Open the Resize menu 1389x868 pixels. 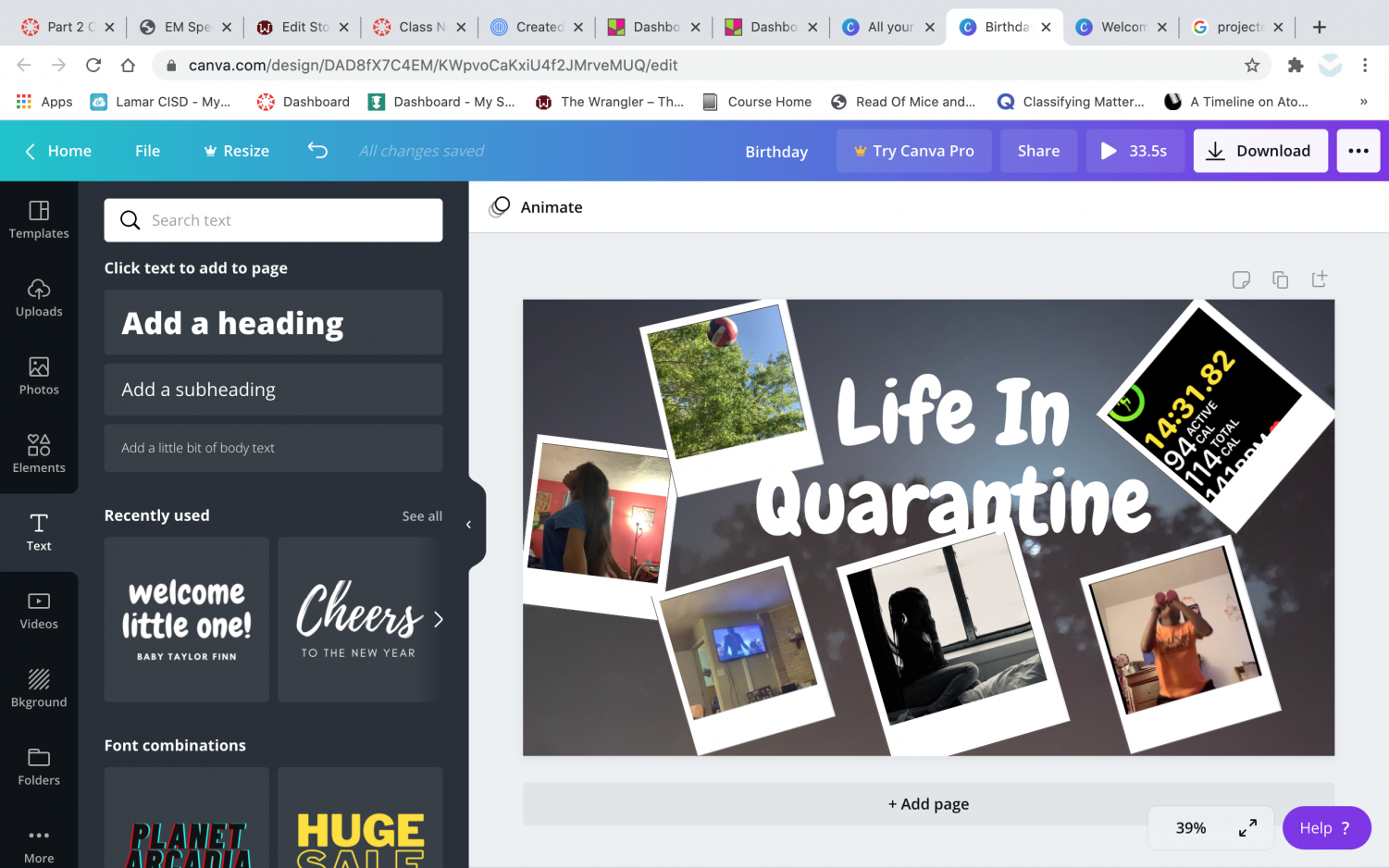point(236,151)
